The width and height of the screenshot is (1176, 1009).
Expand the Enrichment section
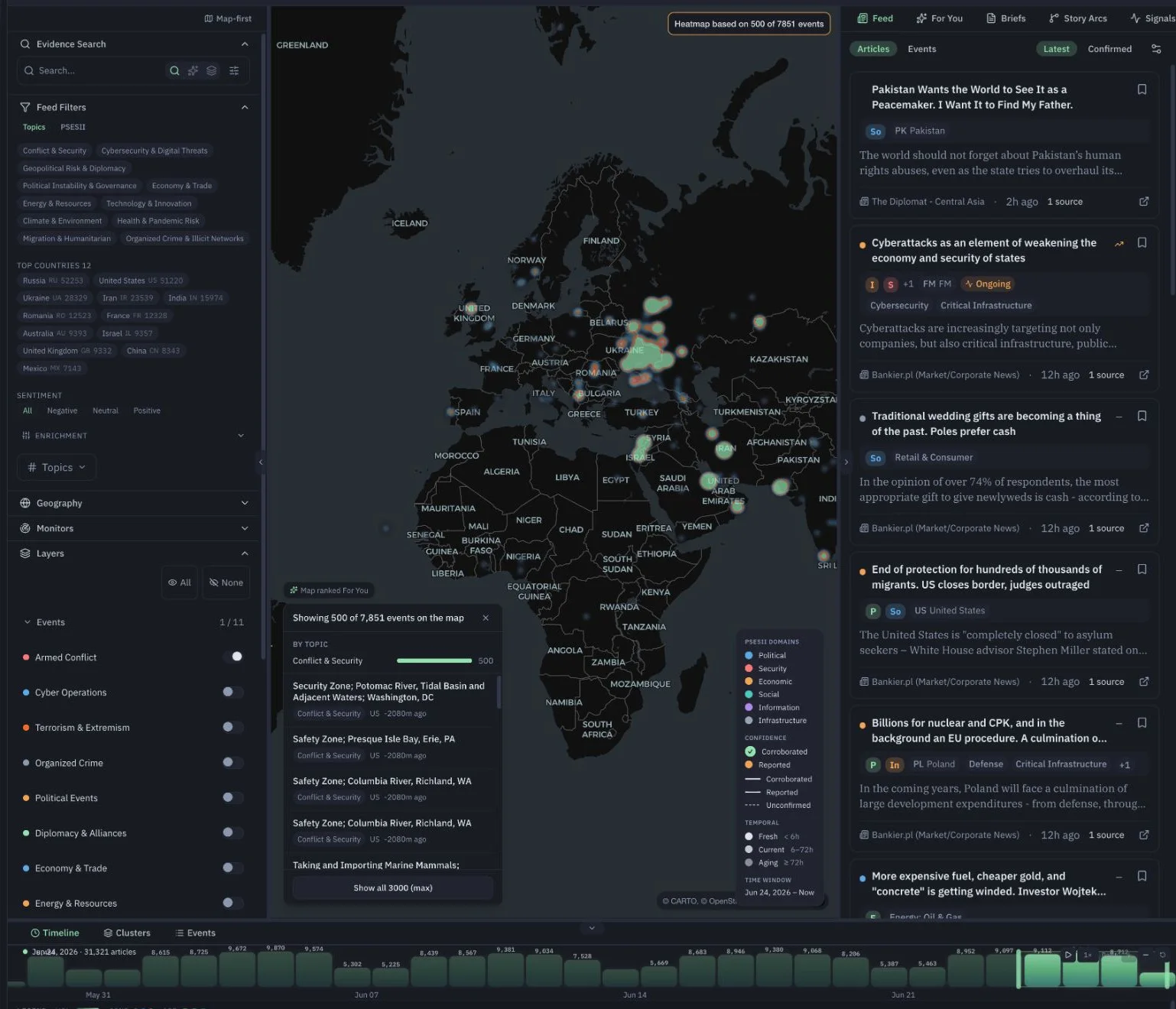tap(241, 436)
